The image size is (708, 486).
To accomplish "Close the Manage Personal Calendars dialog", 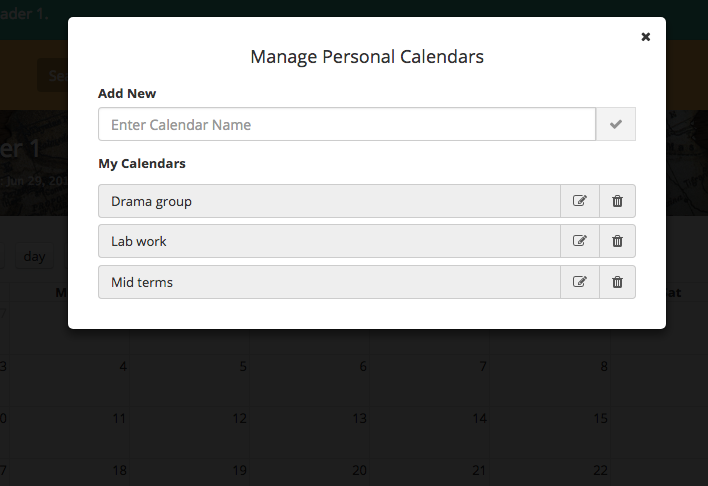I will (646, 37).
